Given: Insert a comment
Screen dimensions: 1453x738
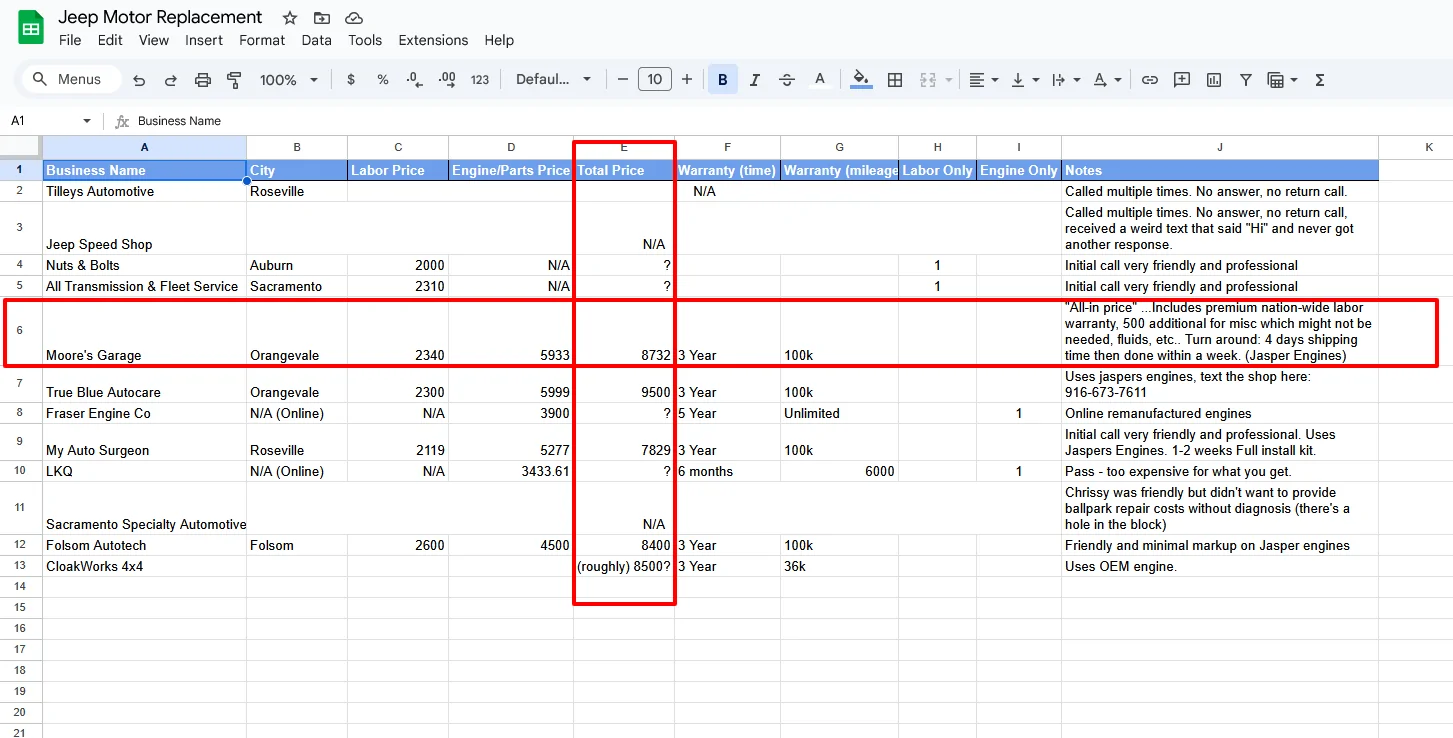Looking at the screenshot, I should point(1182,80).
